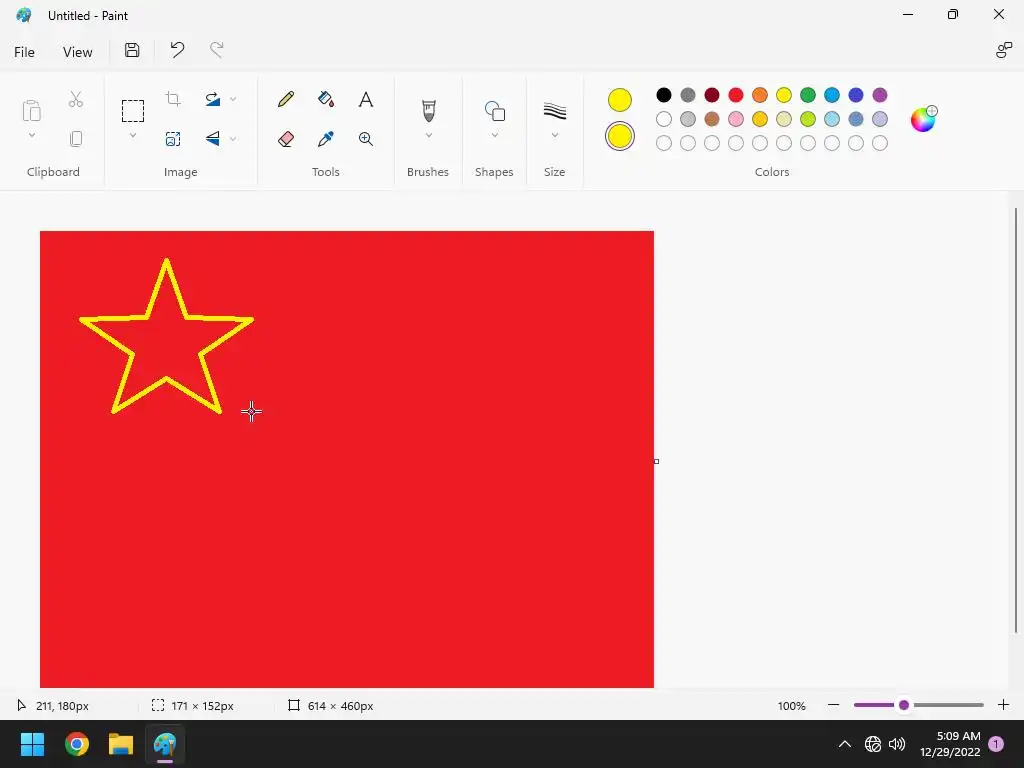Click the Rotate icon
Image resolution: width=1024 pixels, height=768 pixels.
212,99
